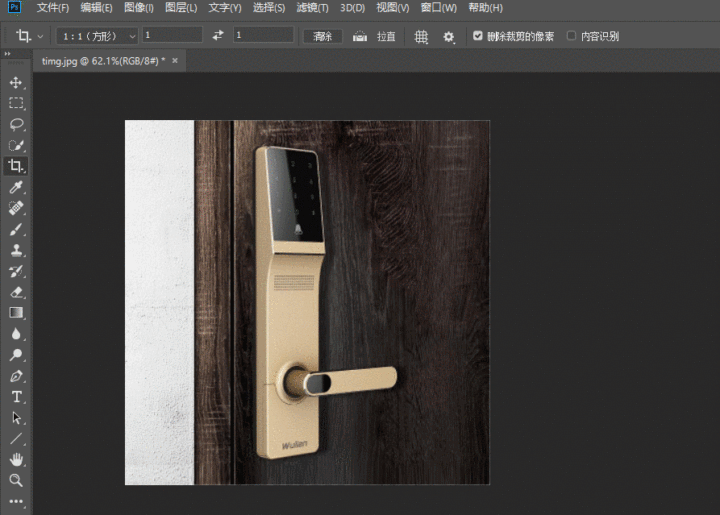Select the Zoom tool
720x515 pixels.
click(16, 480)
